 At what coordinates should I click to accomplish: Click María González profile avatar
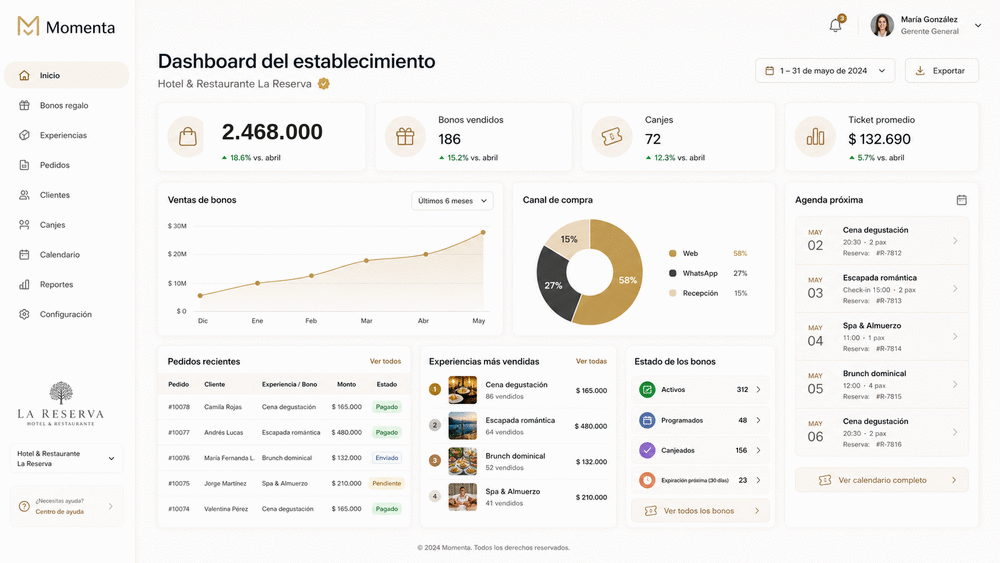tap(882, 26)
